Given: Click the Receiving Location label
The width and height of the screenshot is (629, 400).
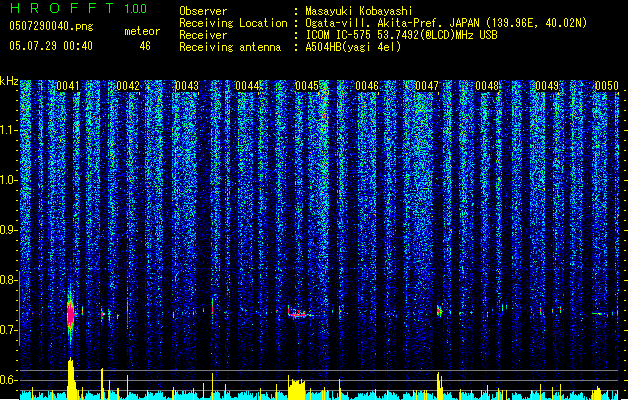Looking at the screenshot, I should click(x=233, y=23).
